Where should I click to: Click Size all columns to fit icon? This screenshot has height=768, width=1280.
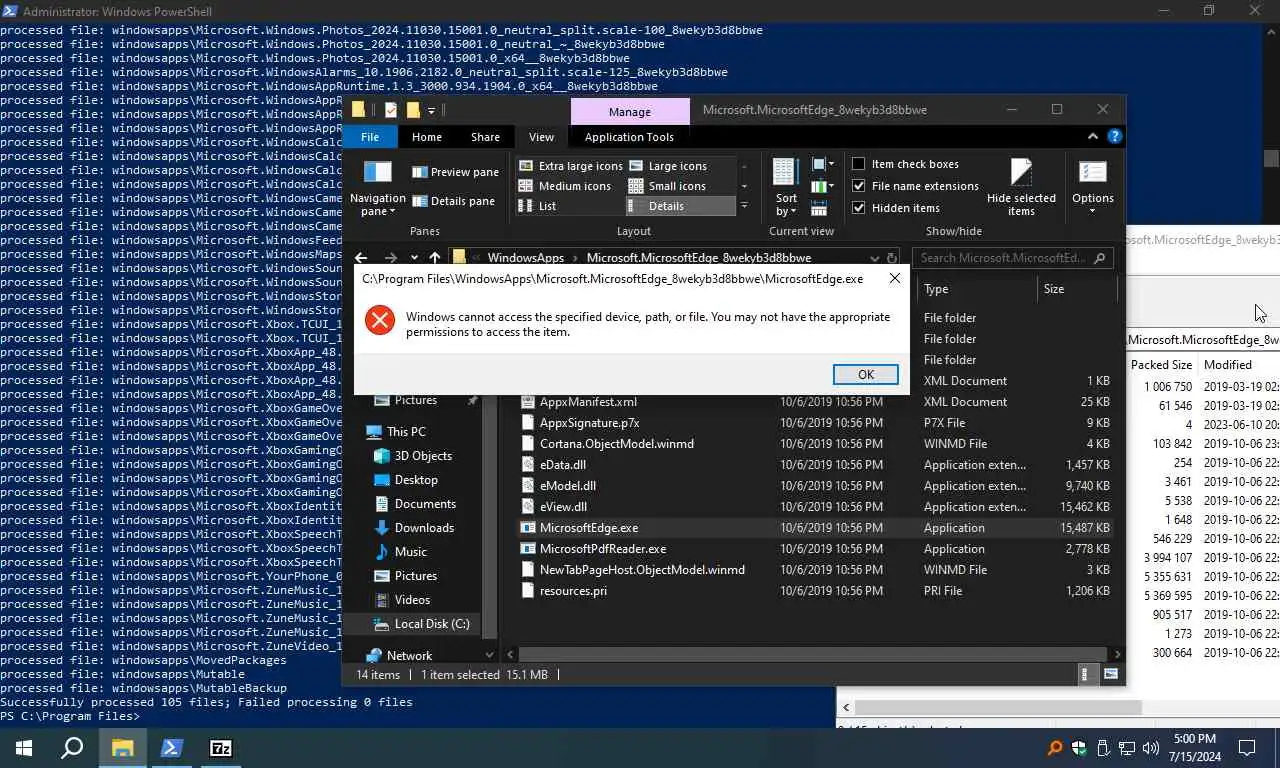click(819, 209)
